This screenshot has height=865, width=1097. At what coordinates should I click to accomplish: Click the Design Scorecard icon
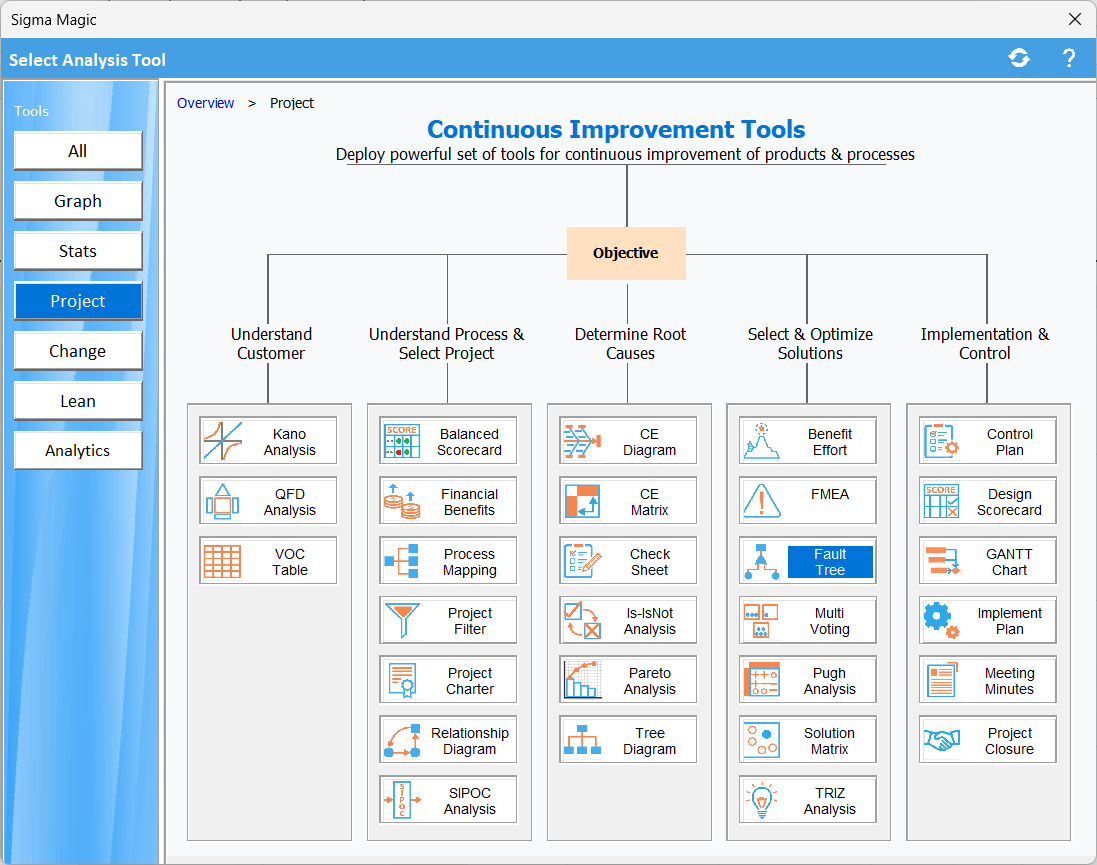point(941,501)
